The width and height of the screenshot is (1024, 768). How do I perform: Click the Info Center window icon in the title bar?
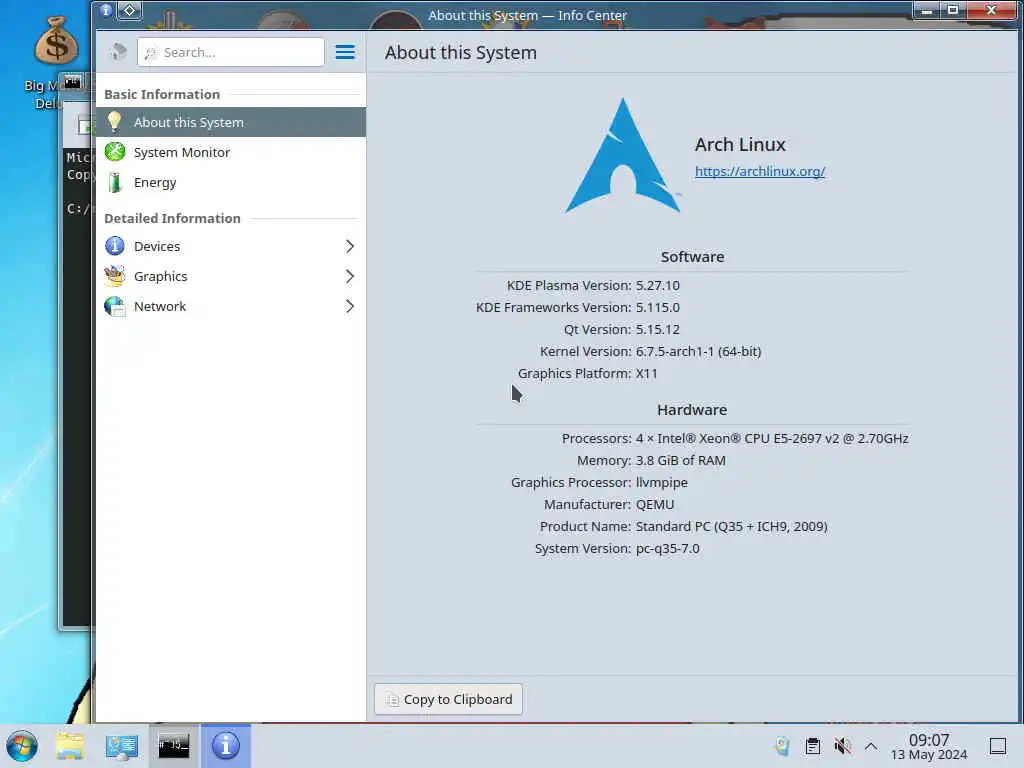tap(106, 10)
